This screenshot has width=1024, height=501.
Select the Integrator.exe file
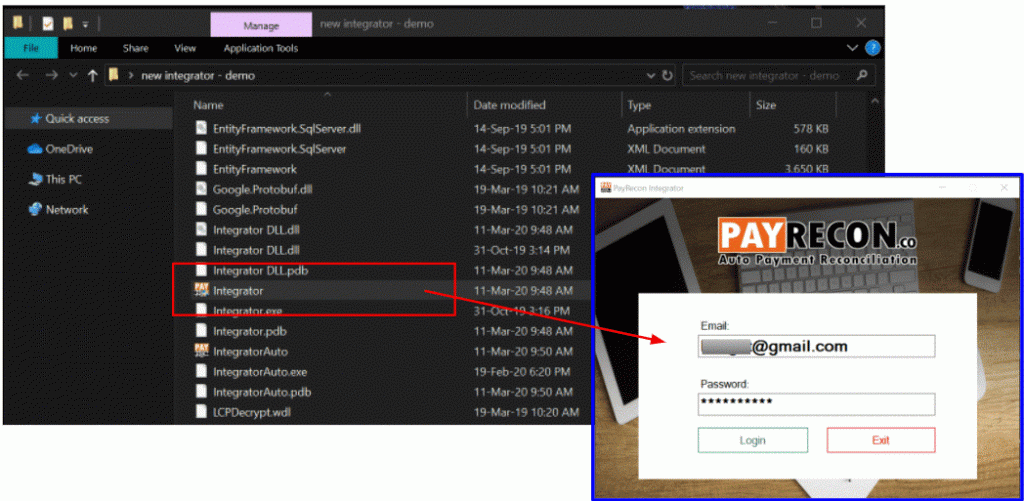point(248,311)
